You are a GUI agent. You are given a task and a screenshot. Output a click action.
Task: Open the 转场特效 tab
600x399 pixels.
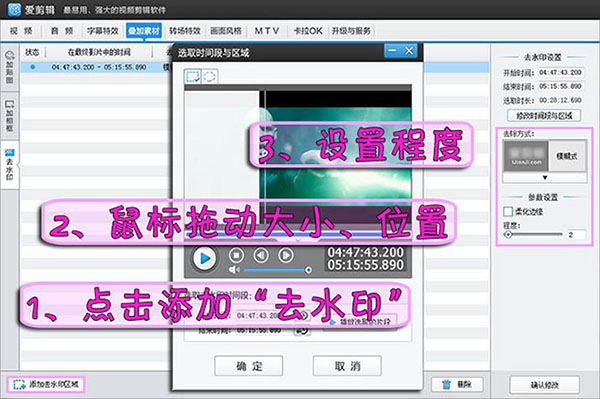coord(185,31)
